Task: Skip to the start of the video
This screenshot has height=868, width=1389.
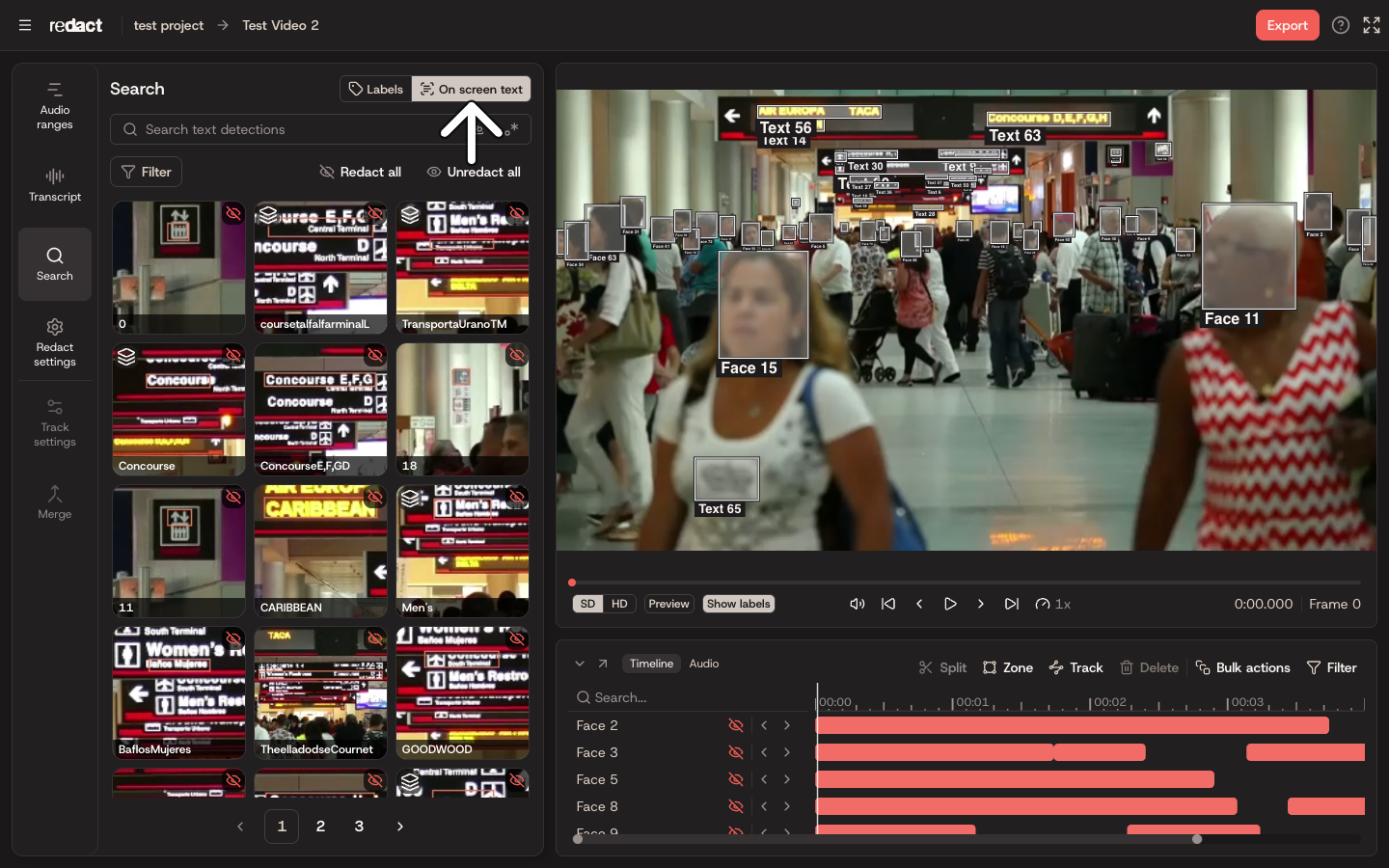Action: [888, 604]
